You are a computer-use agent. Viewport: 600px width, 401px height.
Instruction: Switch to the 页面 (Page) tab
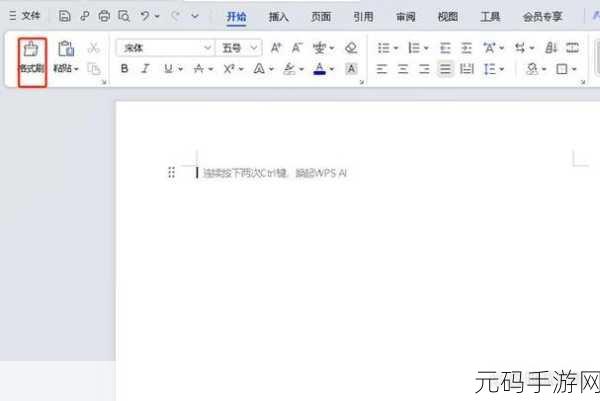tap(321, 17)
